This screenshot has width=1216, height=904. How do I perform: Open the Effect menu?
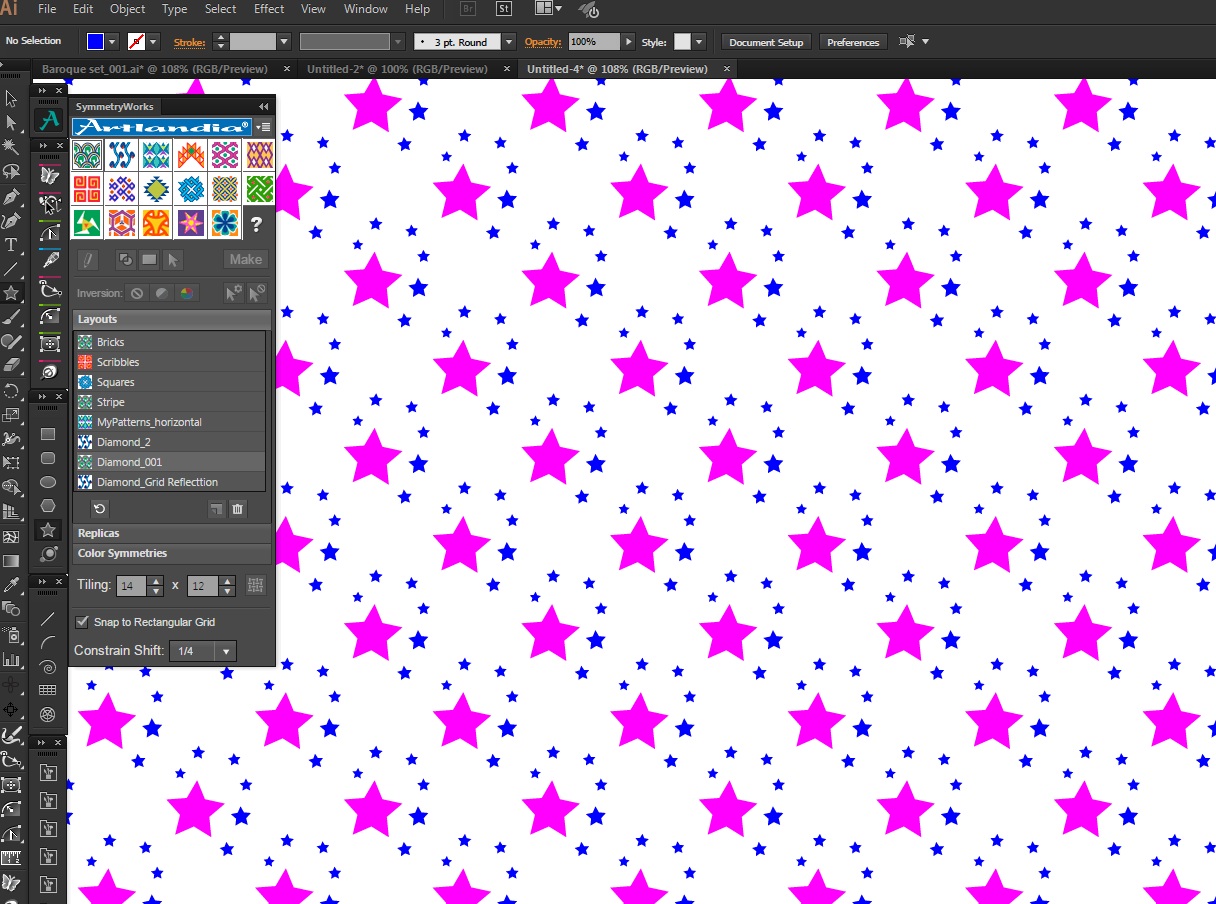point(269,9)
